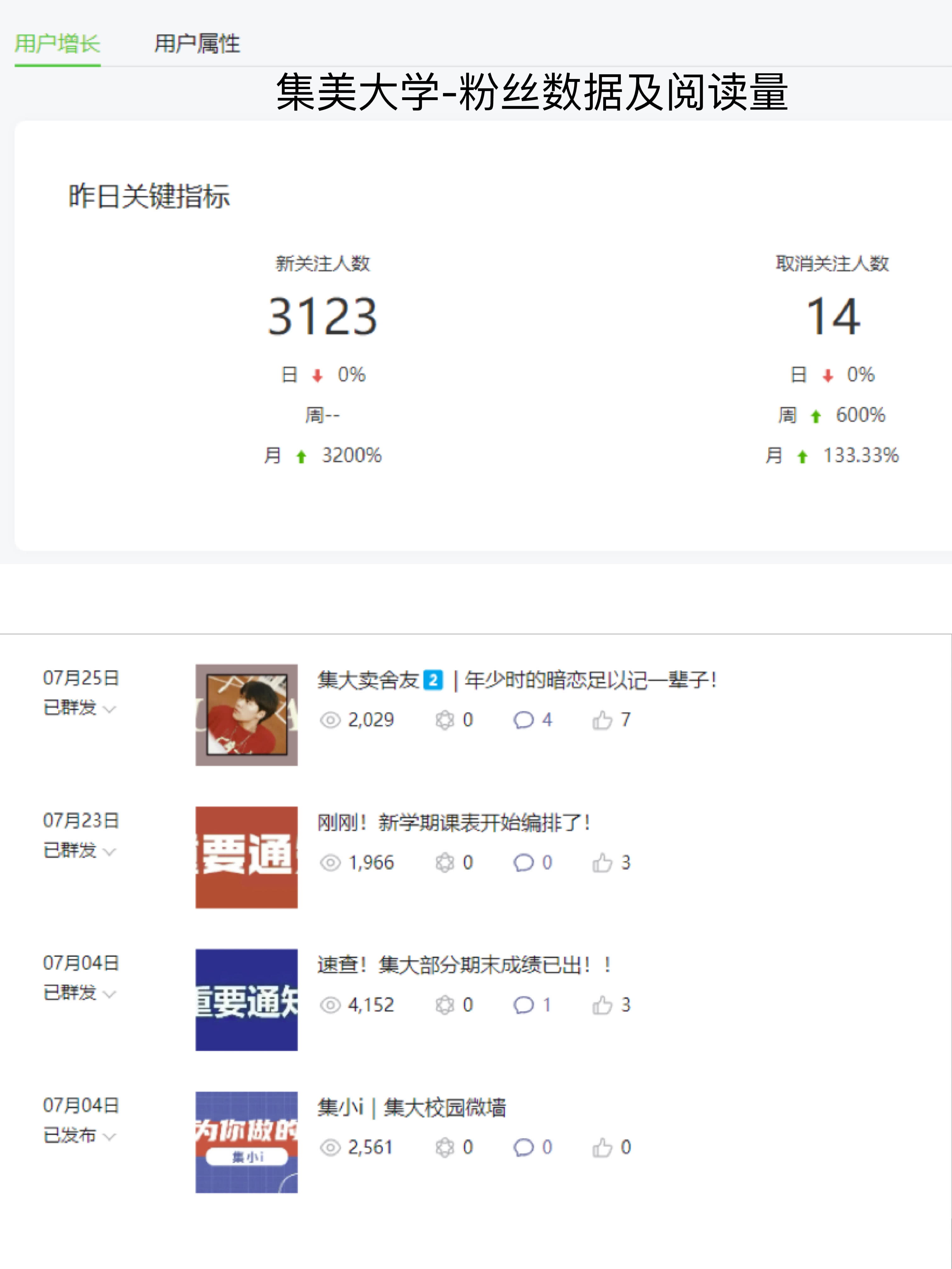952x1269 pixels.
Task: Click the like icon for 新学期课表 article
Action: click(602, 862)
